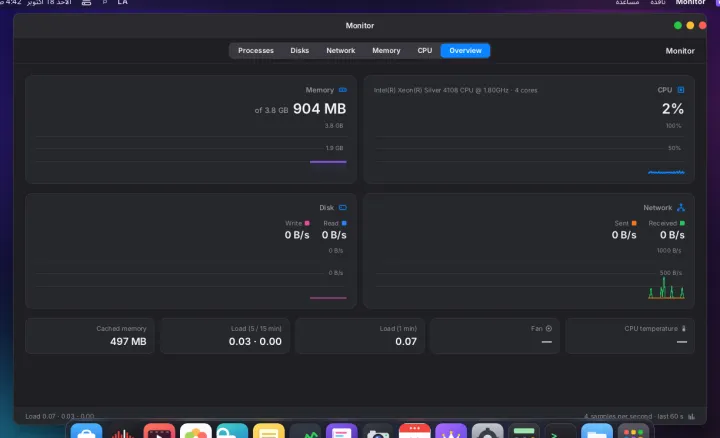Click the chart icon in status bar

pyautogui.click(x=691, y=416)
